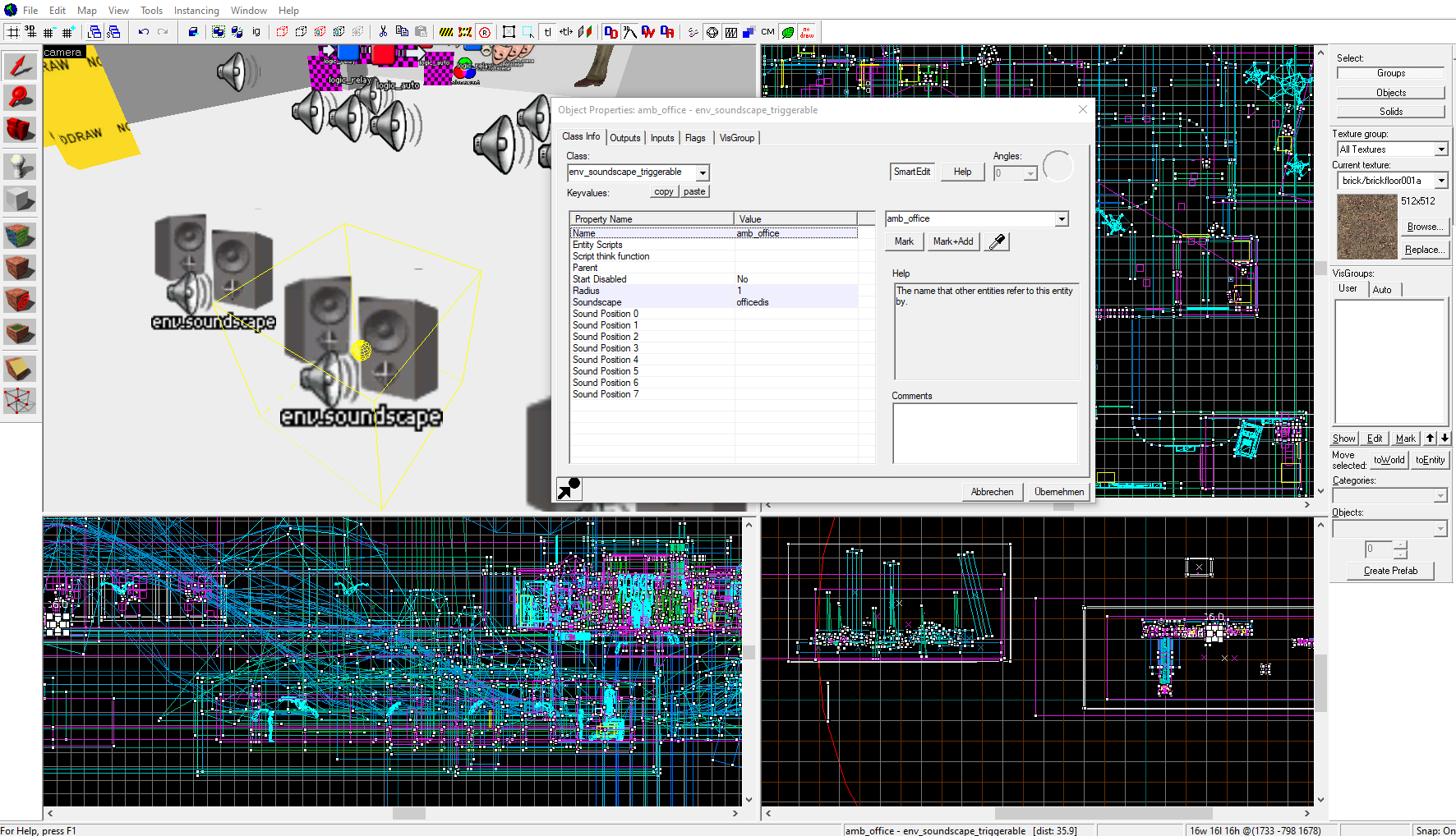Open the Class dropdown for env_soundscape_triggerable
This screenshot has width=1456, height=836.
(x=703, y=172)
